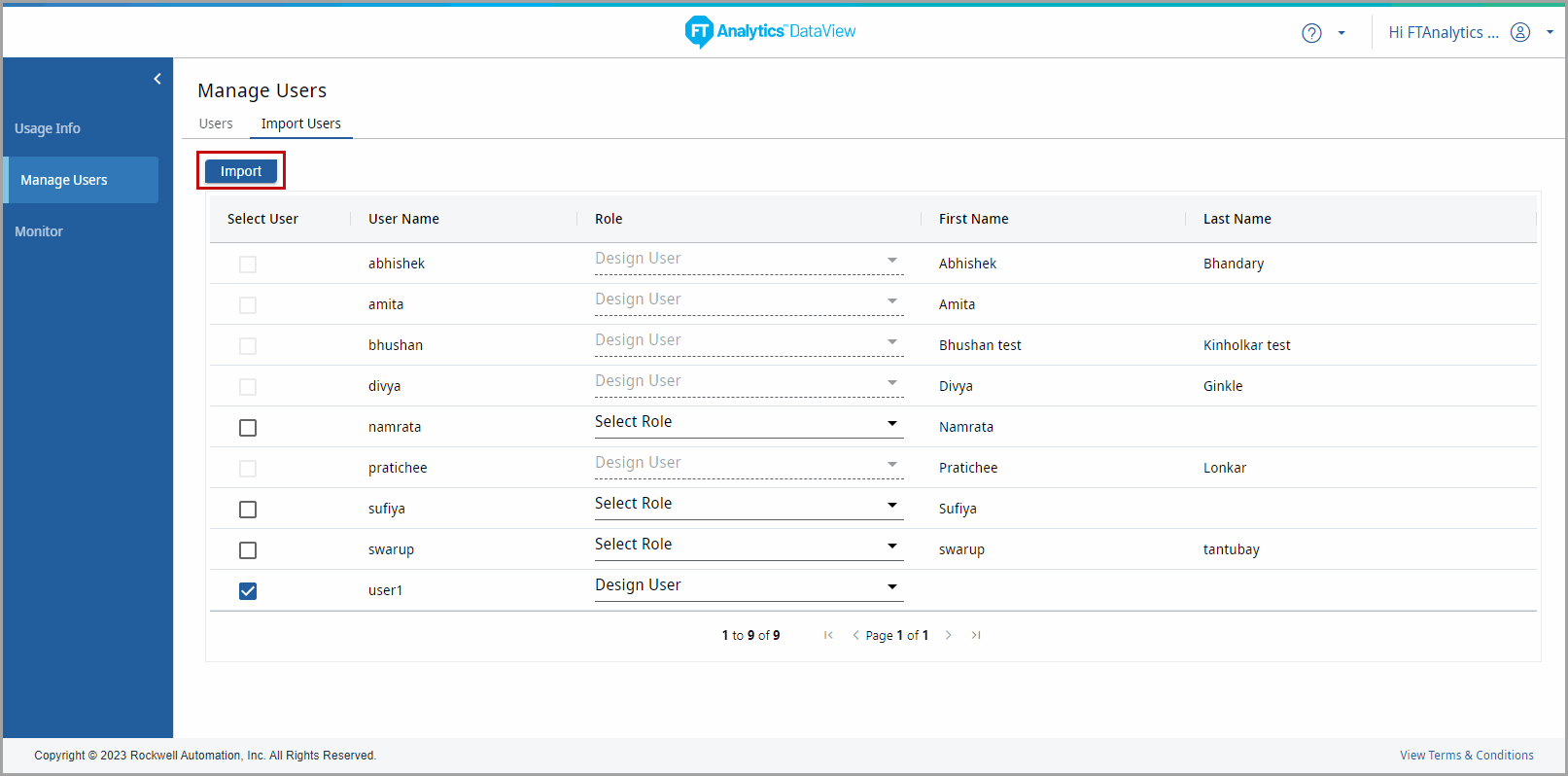The height and width of the screenshot is (776, 1568).
Task: Open View Terms & Conditions link
Action: click(1467, 756)
